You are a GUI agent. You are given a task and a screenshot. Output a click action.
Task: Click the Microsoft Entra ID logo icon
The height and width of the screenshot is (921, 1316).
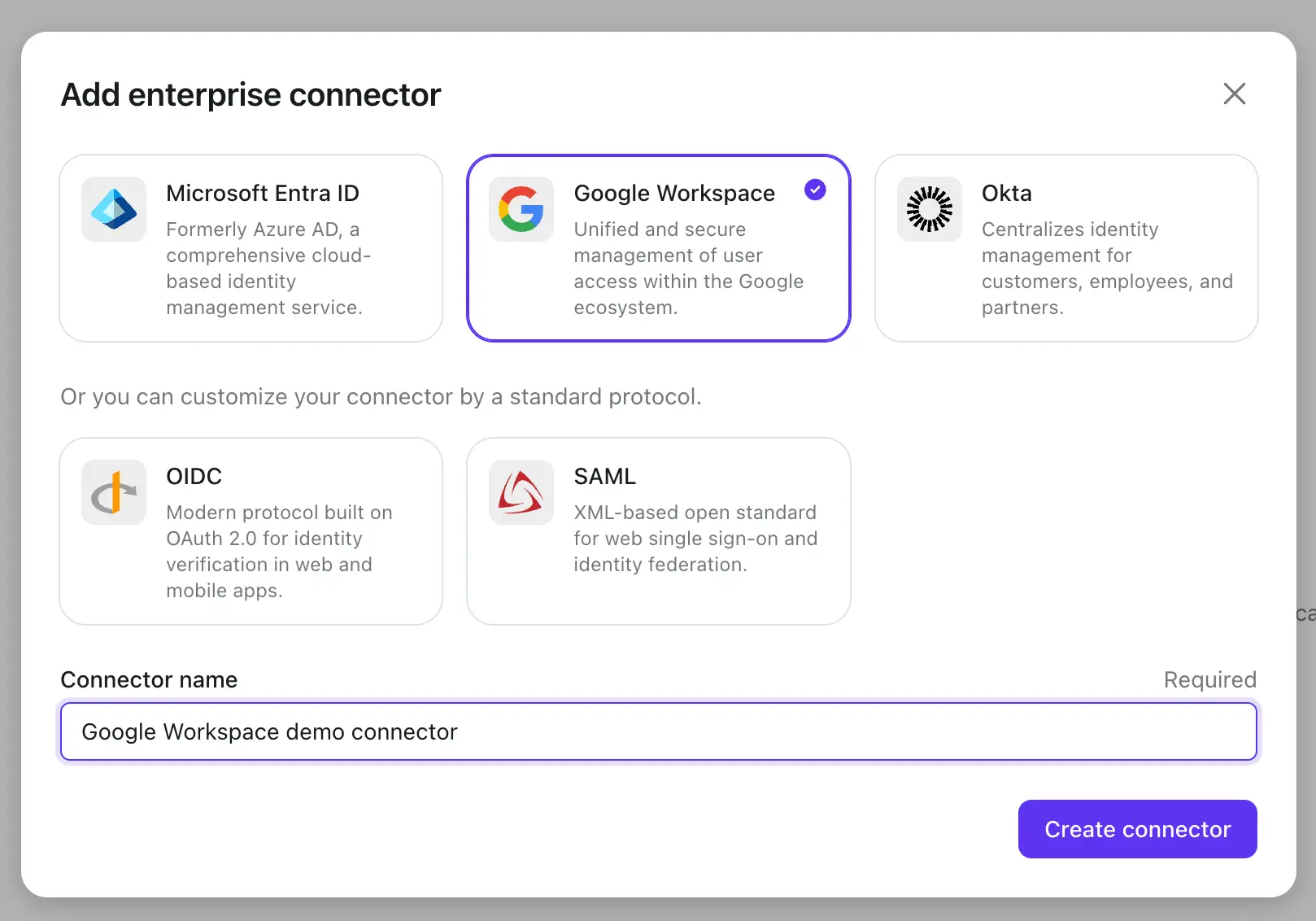click(x=113, y=209)
